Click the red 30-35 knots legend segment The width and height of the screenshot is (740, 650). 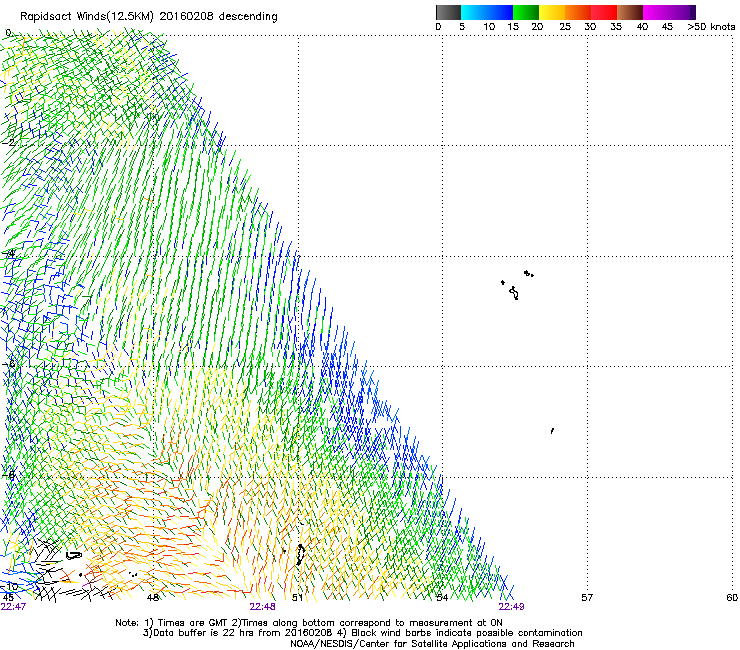point(604,12)
